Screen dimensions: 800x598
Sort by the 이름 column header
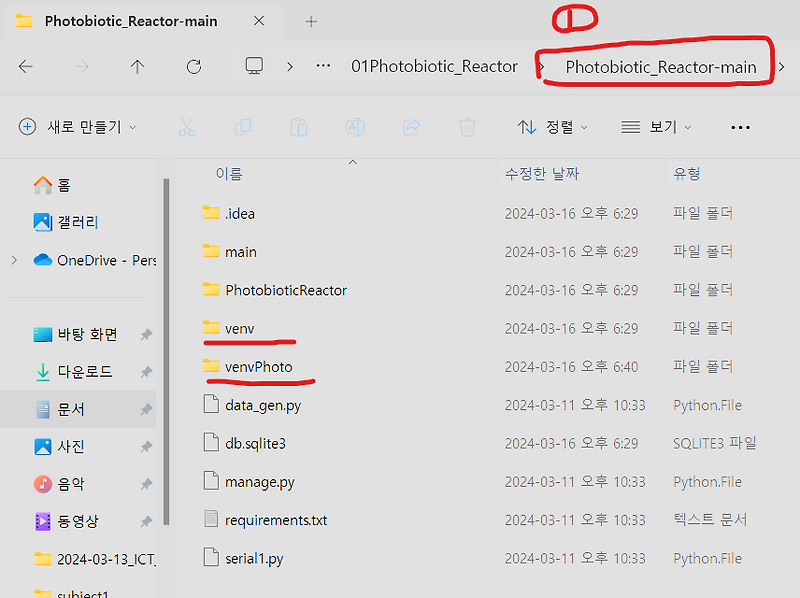(229, 174)
